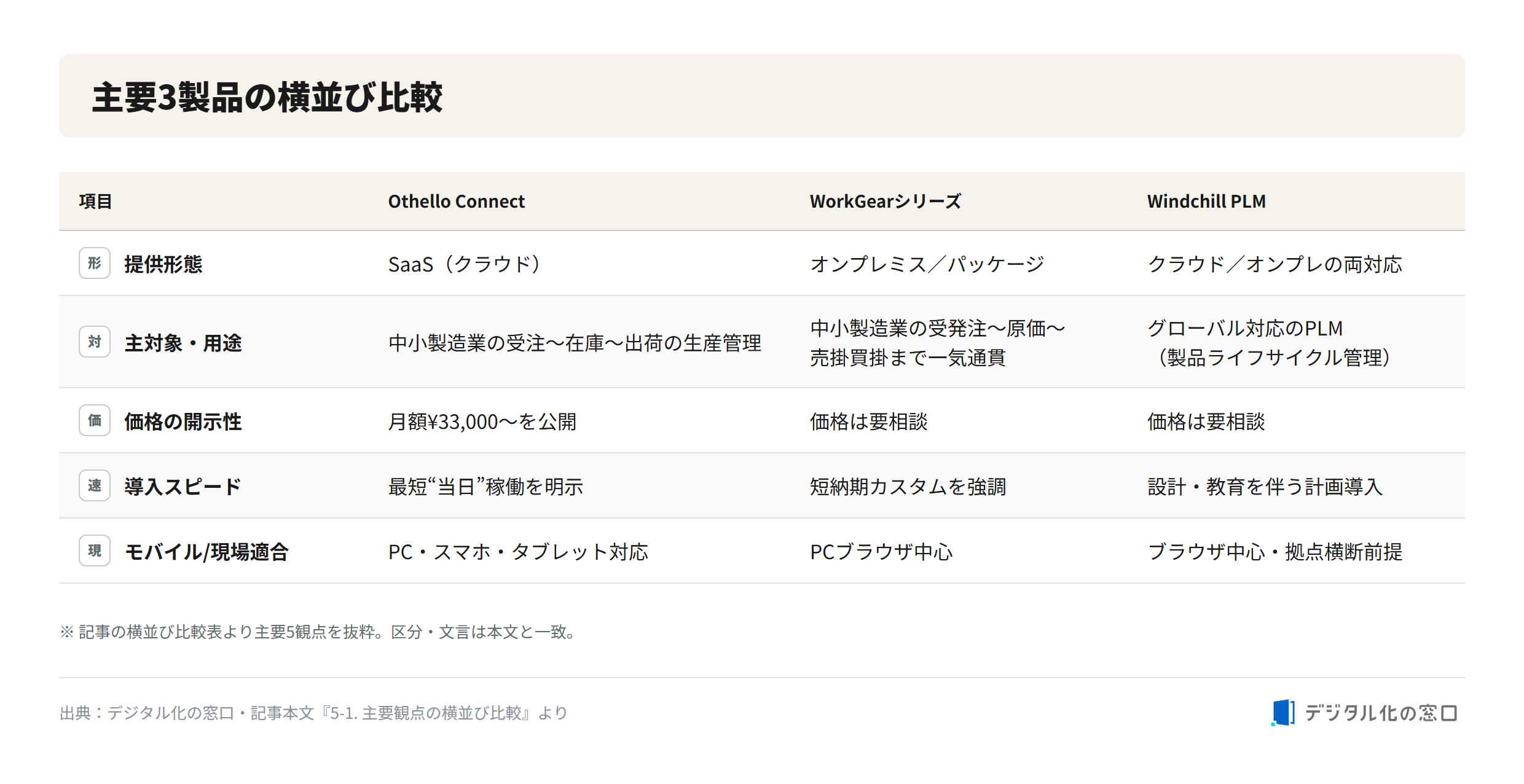Image resolution: width=1524 pixels, height=784 pixels.
Task: Click the 出典 source line at the bottom
Action: (313, 713)
